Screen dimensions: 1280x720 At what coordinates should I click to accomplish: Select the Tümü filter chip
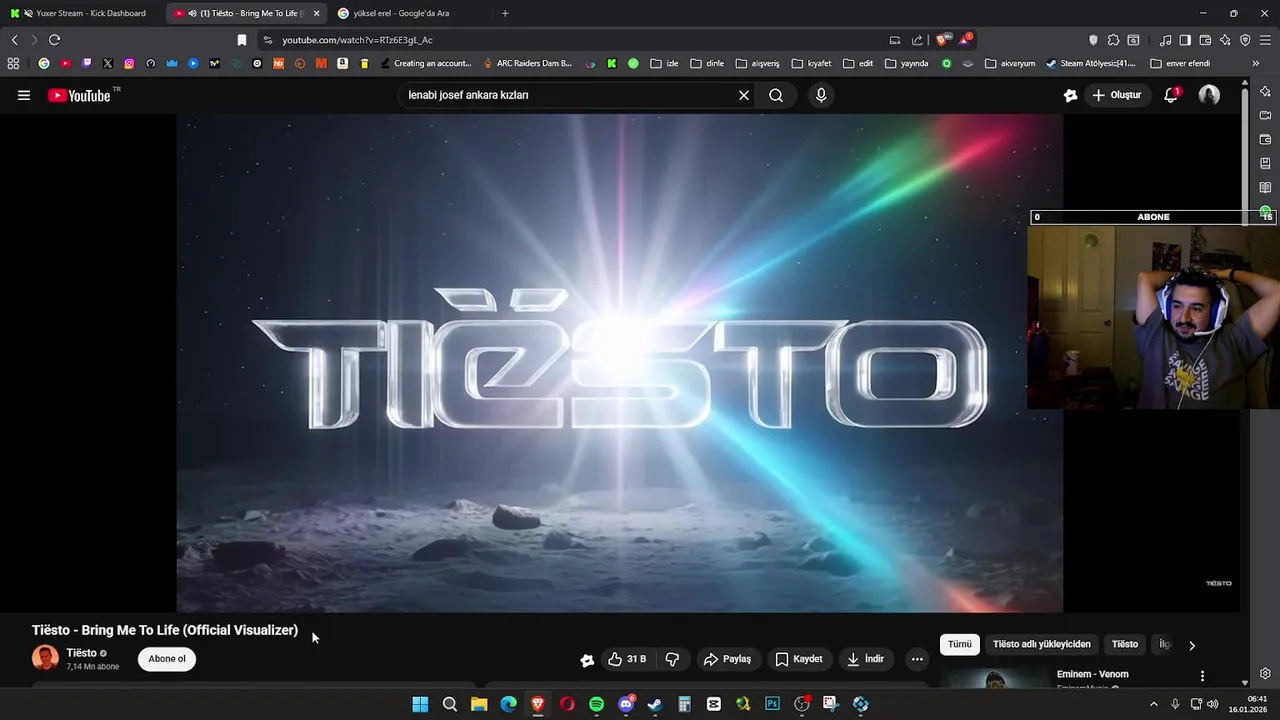coord(959,644)
